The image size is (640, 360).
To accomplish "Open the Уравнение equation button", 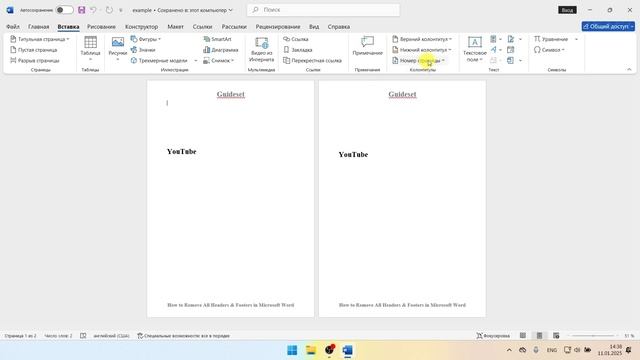I will (551, 39).
